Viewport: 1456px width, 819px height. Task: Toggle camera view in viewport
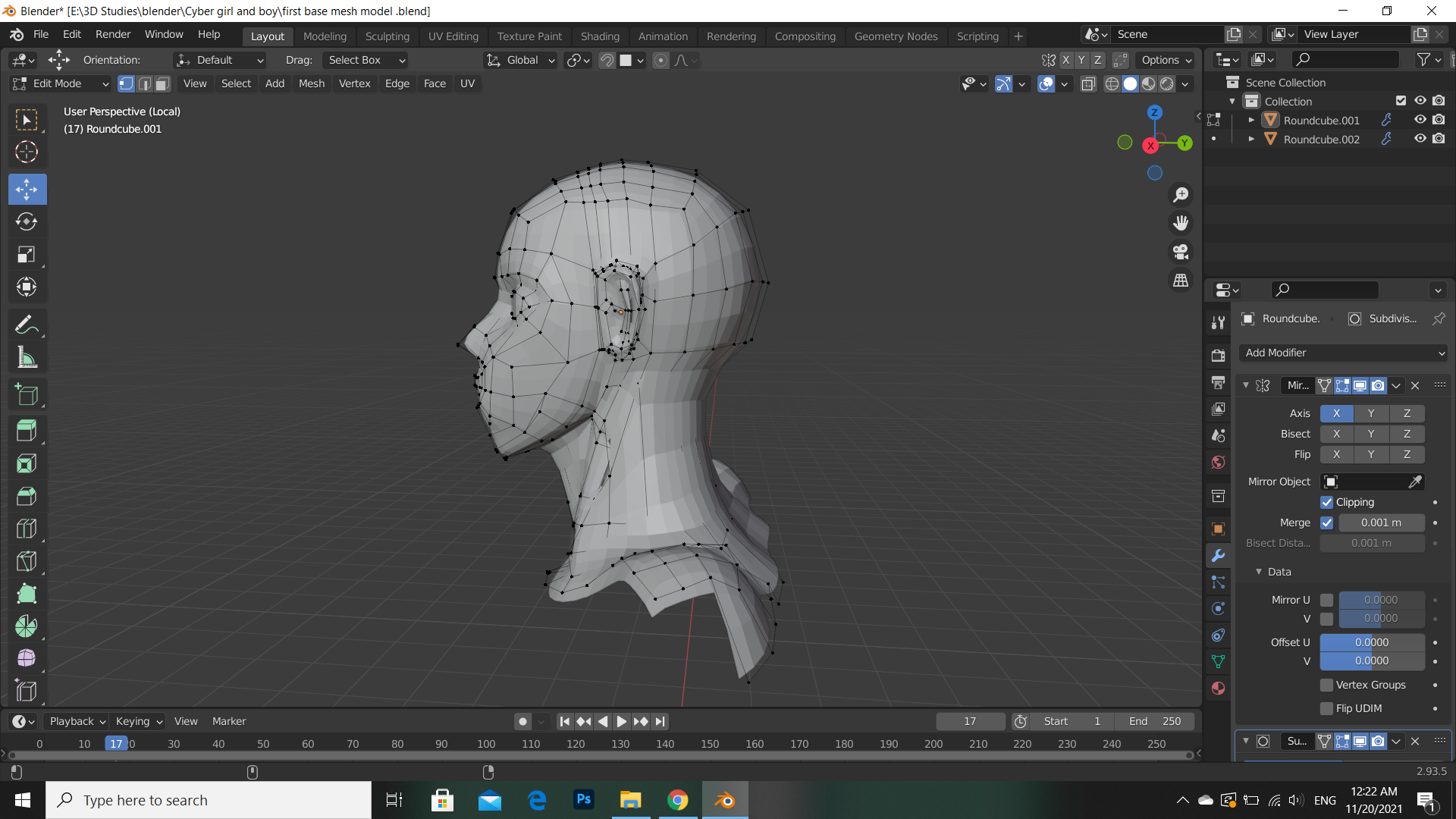(x=1181, y=252)
